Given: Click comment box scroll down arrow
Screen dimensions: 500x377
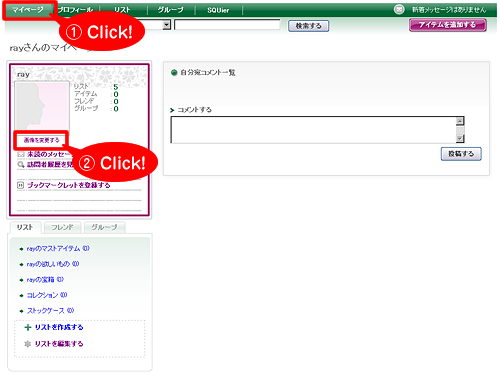Looking at the screenshot, I should [x=460, y=138].
